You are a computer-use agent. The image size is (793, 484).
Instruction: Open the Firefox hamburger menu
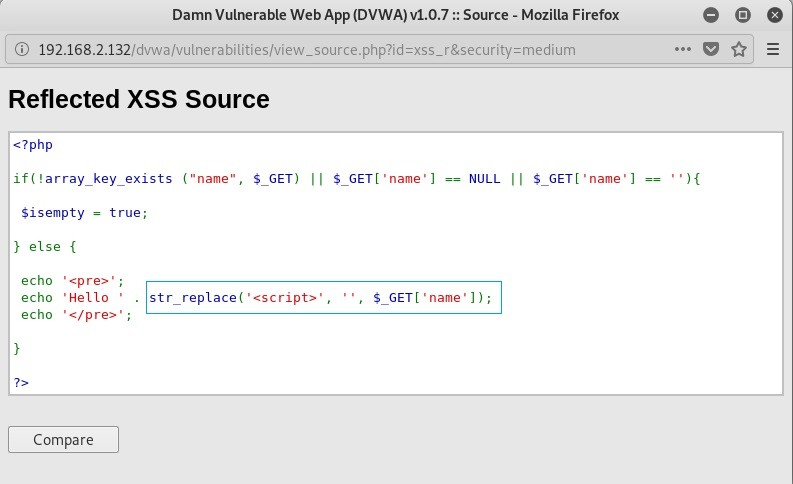click(773, 49)
